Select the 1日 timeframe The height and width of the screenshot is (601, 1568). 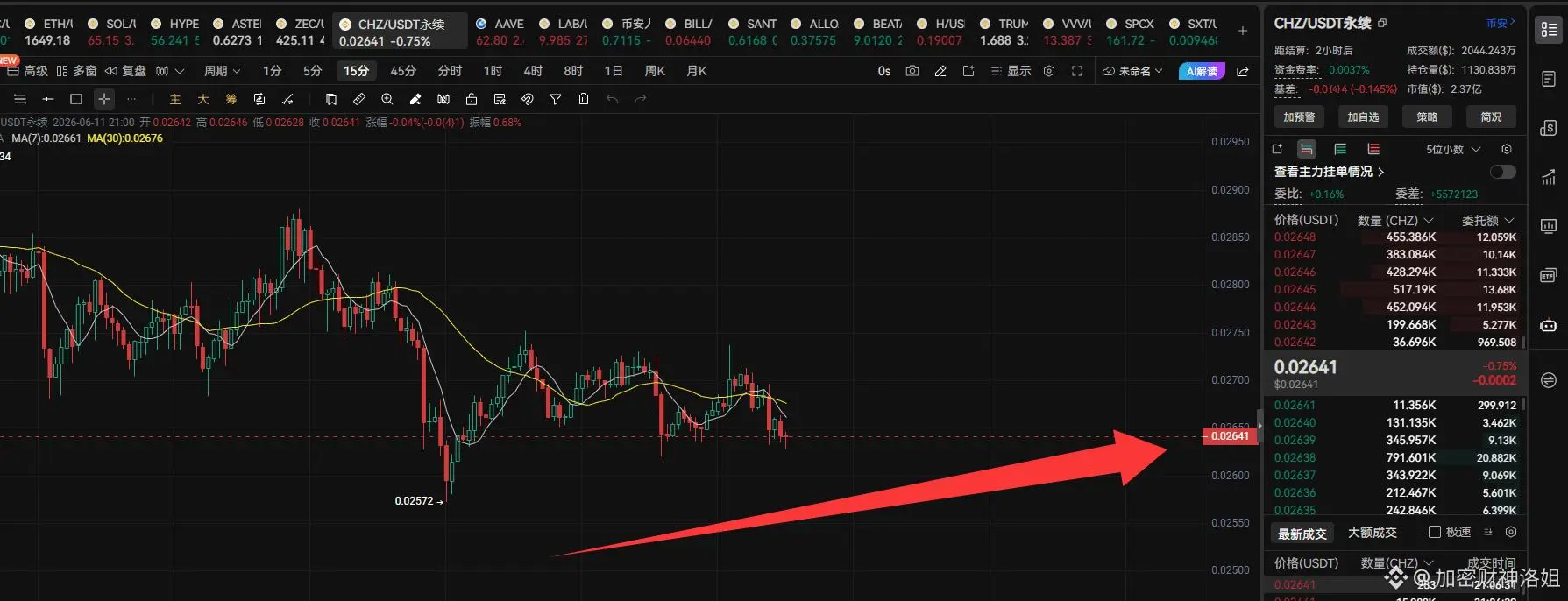pyautogui.click(x=614, y=71)
